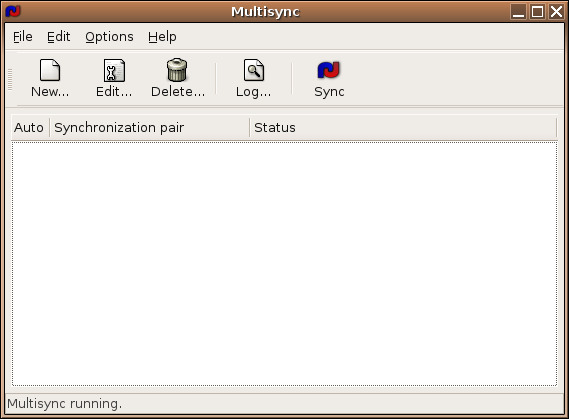This screenshot has width=569, height=419.
Task: Maximize the Multisync window
Action: point(537,12)
